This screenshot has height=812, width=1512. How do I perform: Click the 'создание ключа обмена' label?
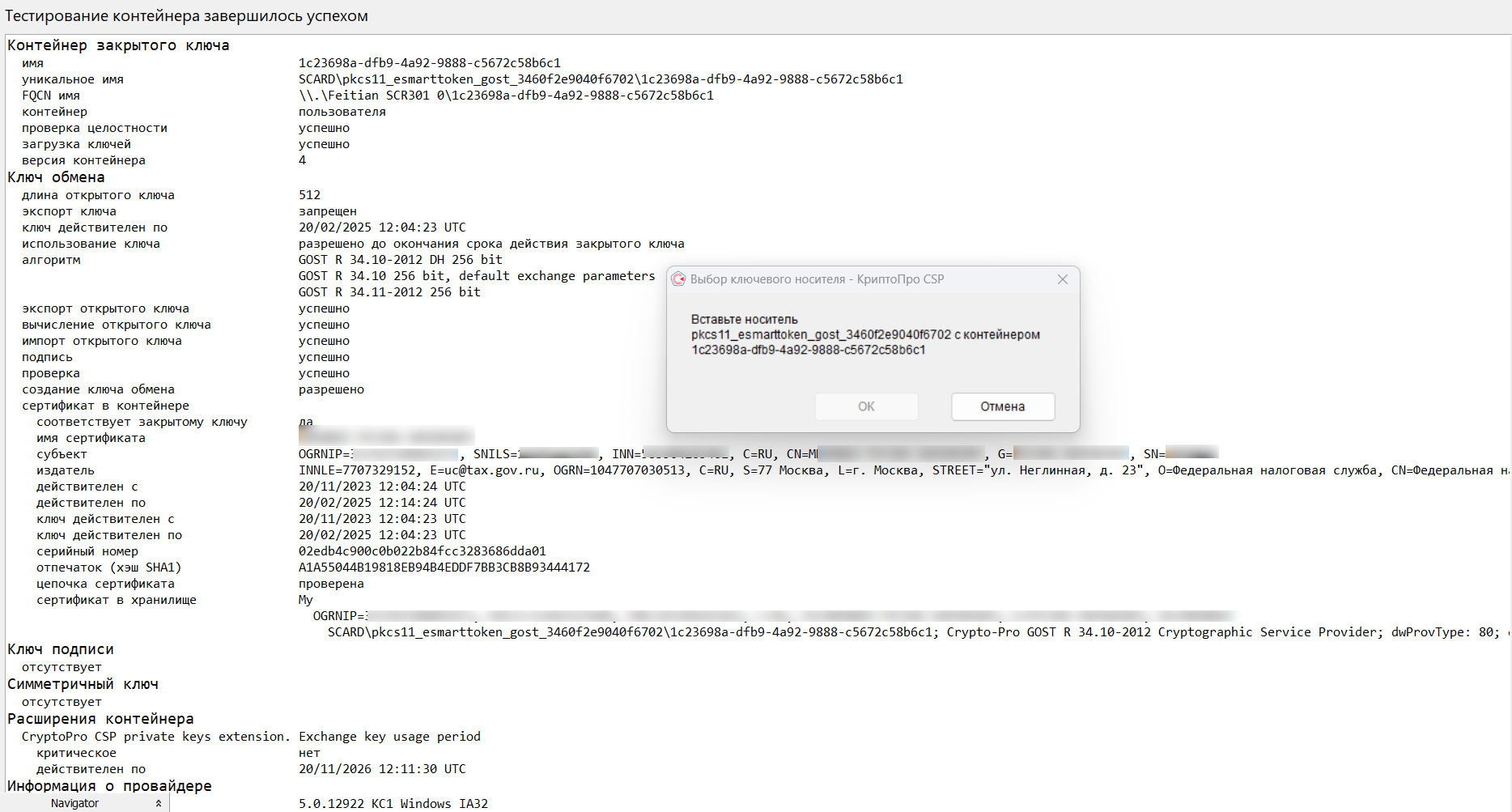pos(98,389)
